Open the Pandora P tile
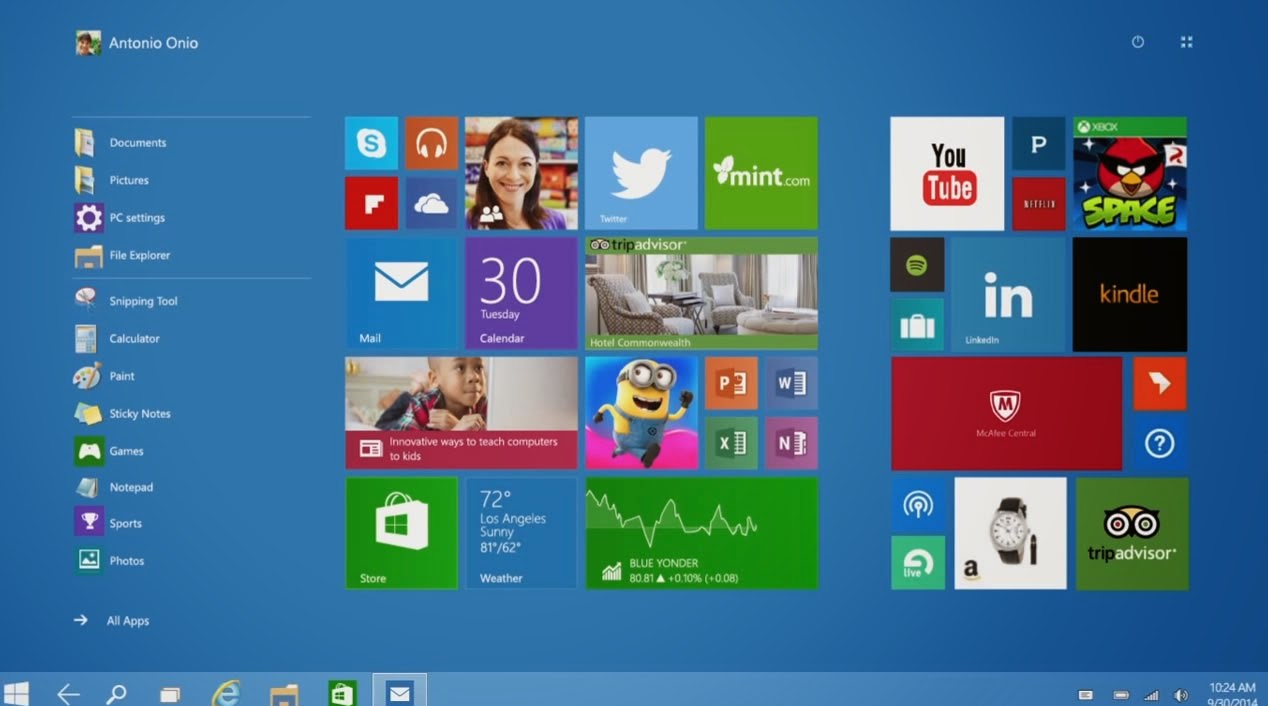Image resolution: width=1268 pixels, height=706 pixels. pyautogui.click(x=1038, y=143)
